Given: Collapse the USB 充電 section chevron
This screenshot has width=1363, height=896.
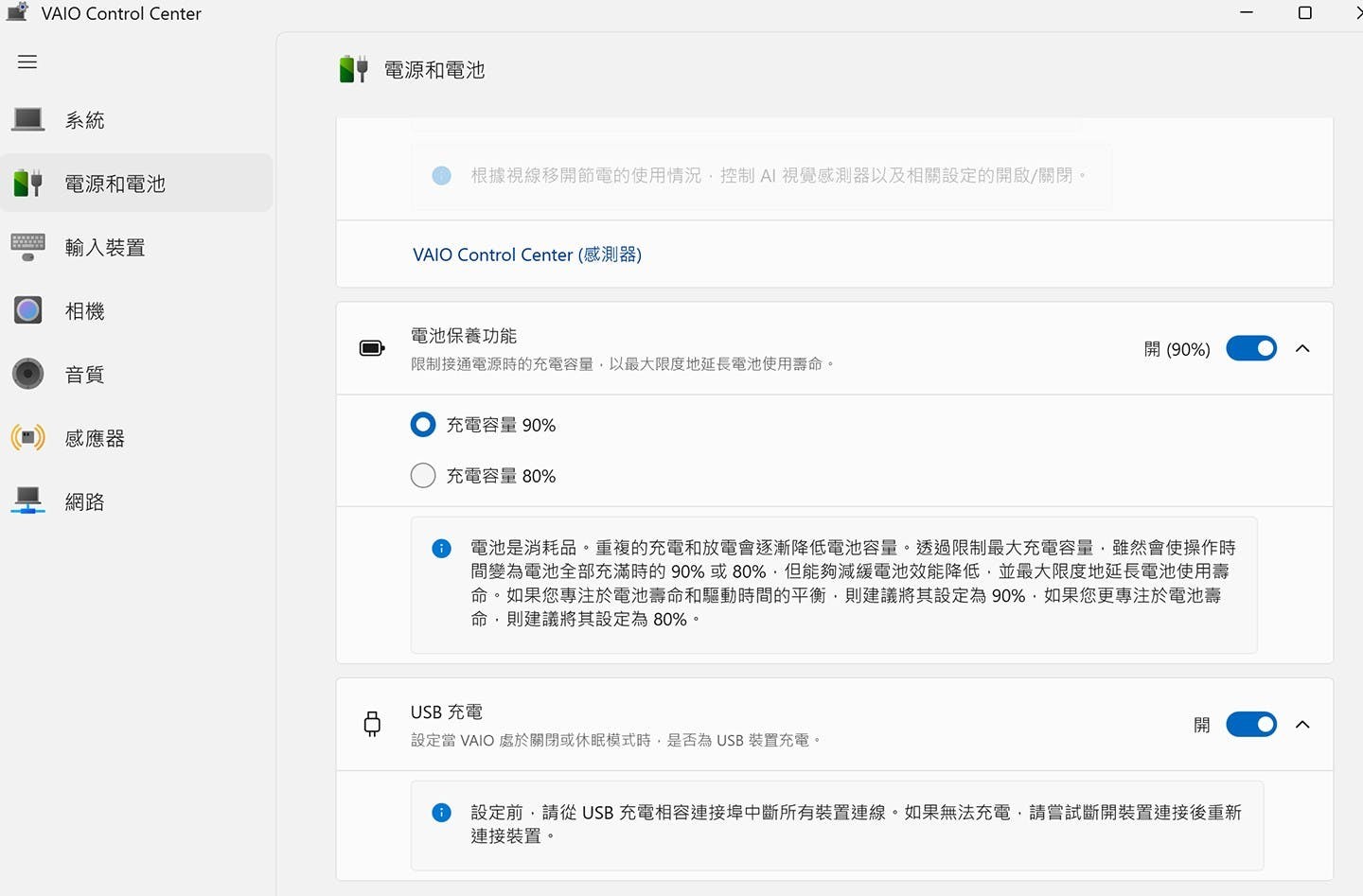Looking at the screenshot, I should coord(1302,725).
